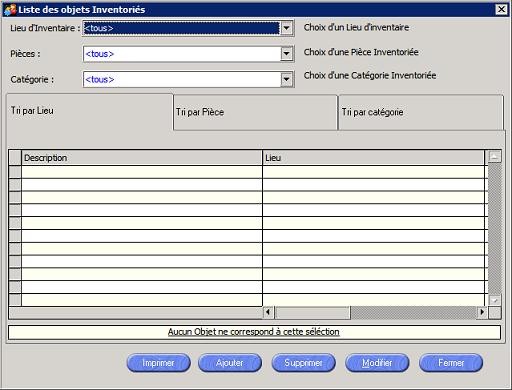Viewport: 512px width, 390px height.
Task: Switch to the Tri par catégorie tab
Action: point(421,113)
